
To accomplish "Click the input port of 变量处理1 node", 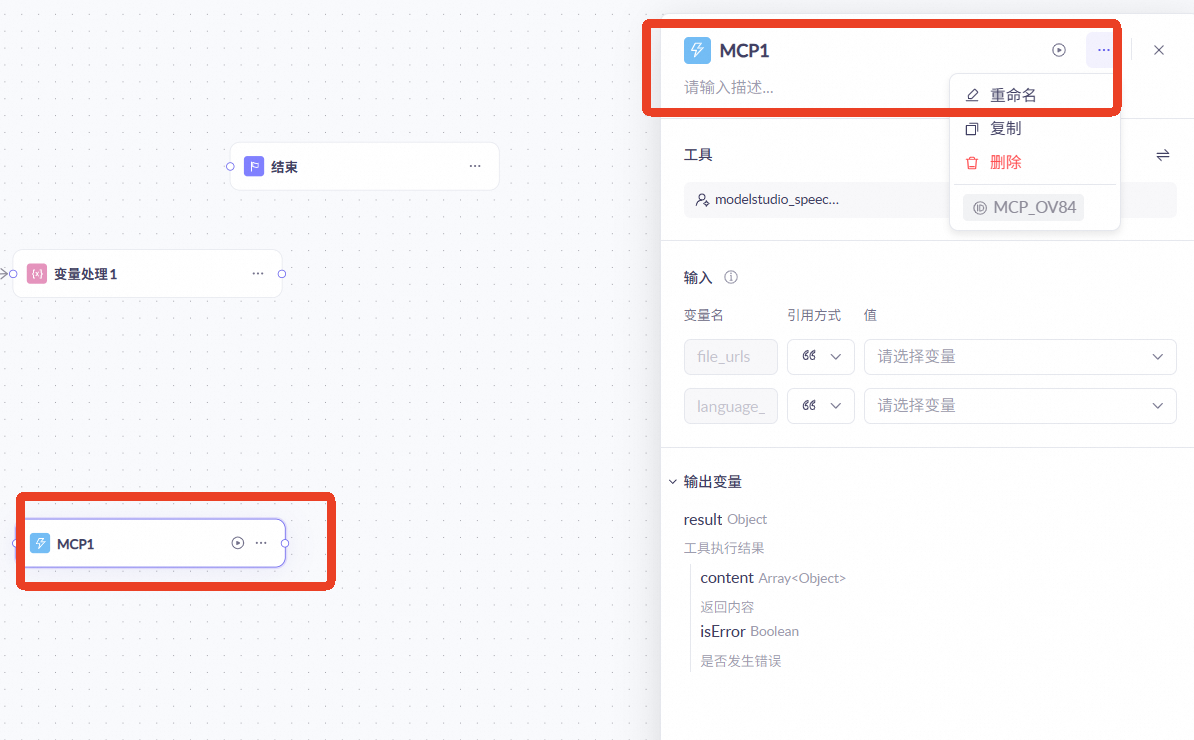I will (x=13, y=273).
